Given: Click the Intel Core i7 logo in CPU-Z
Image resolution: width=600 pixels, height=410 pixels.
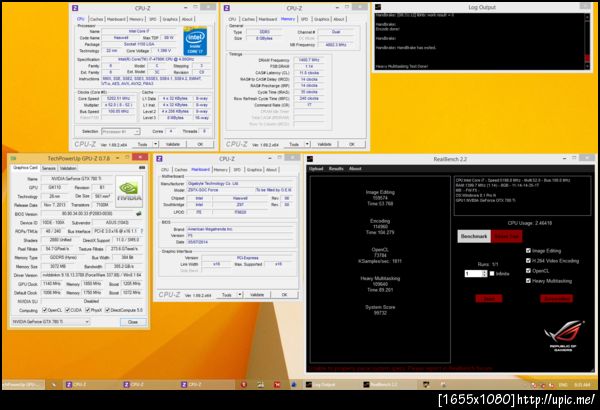Looking at the screenshot, I should pyautogui.click(x=195, y=41).
